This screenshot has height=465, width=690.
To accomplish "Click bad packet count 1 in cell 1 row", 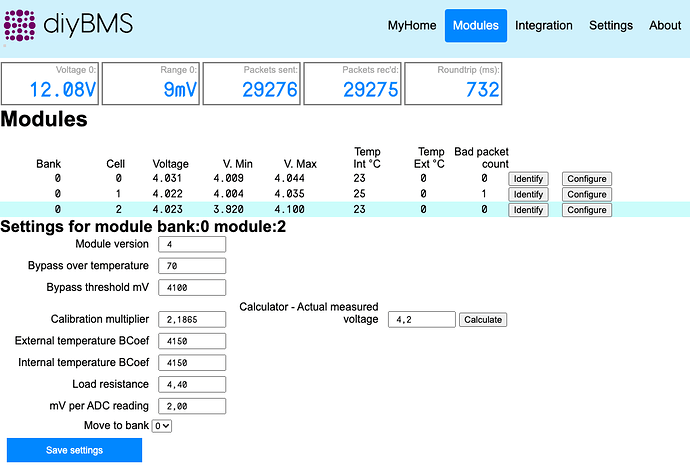I will 484,194.
